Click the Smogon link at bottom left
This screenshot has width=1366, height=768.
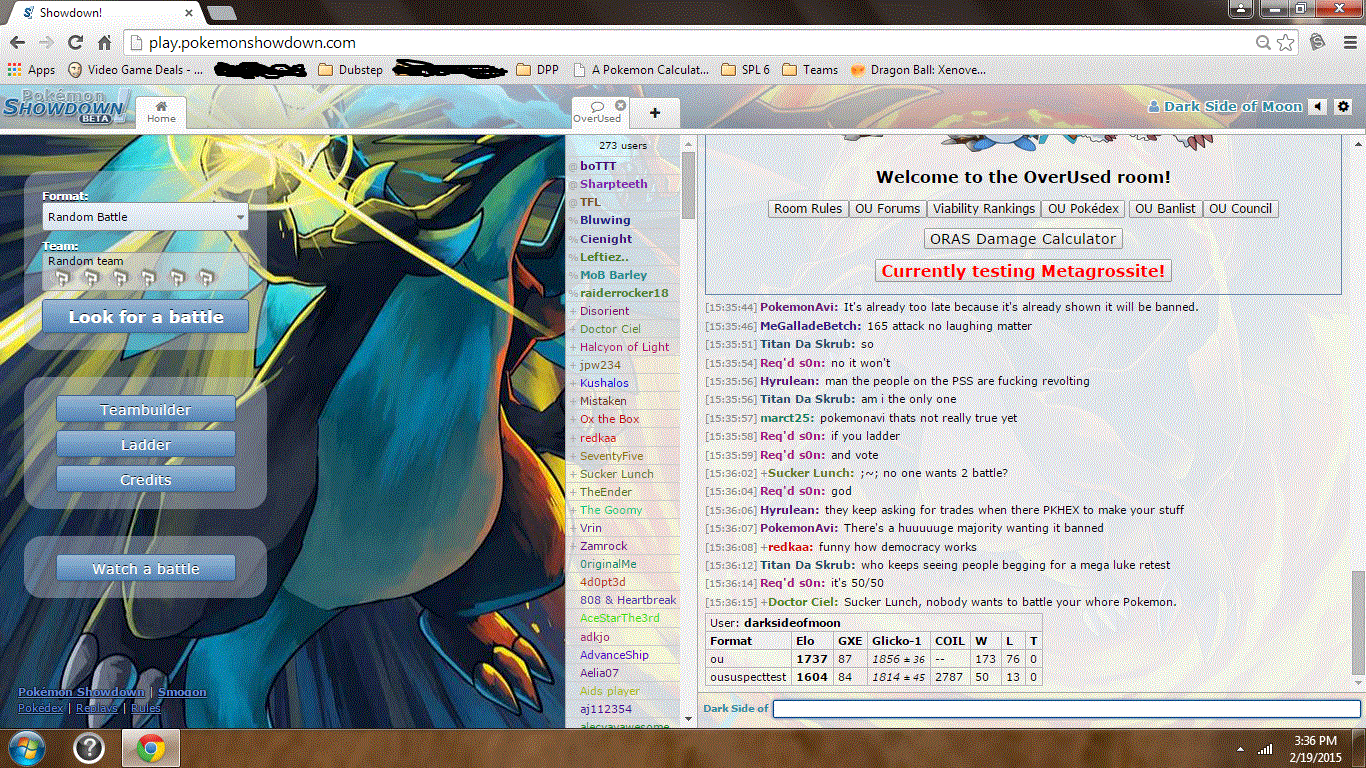182,692
